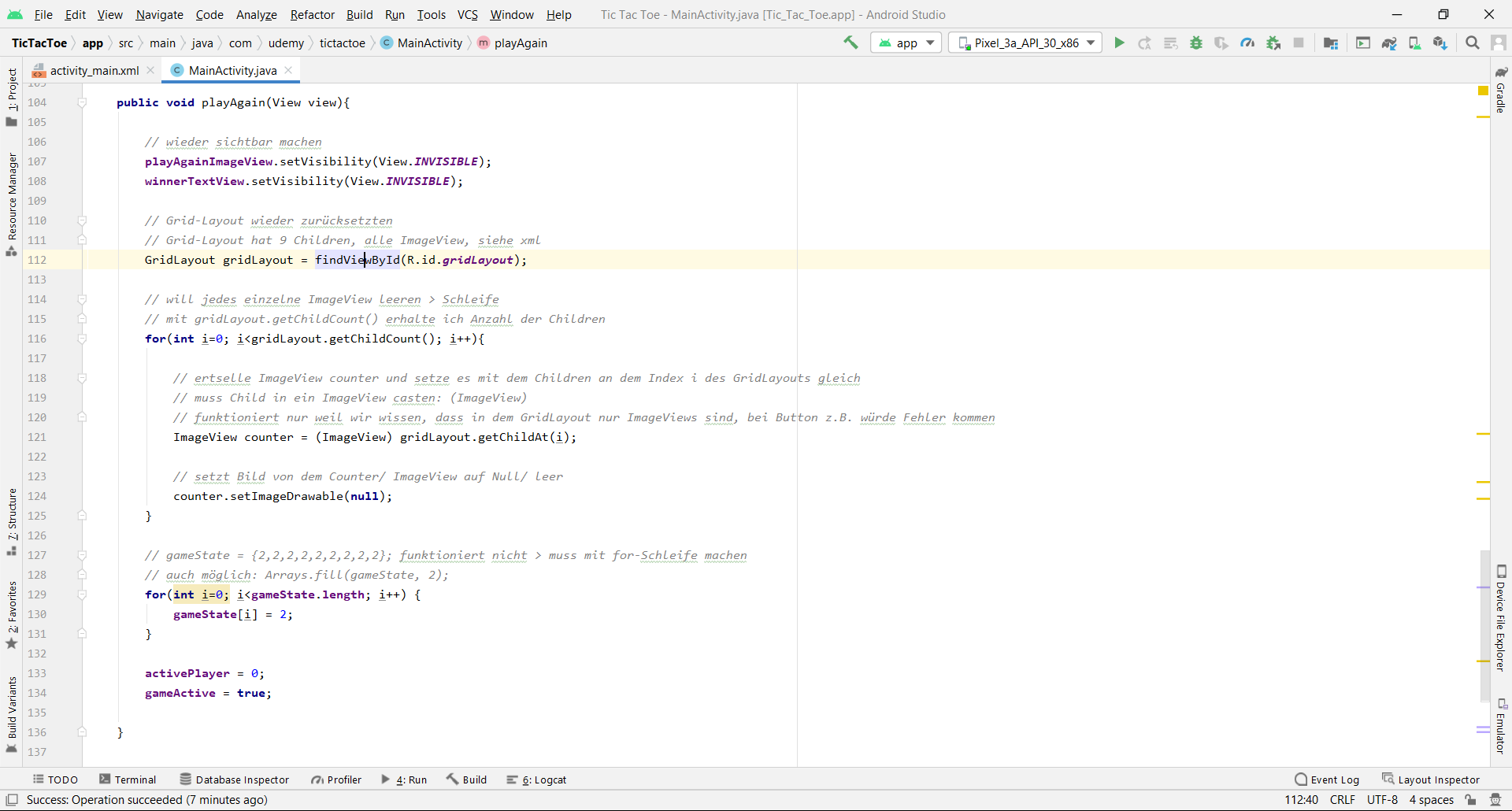Viewport: 1512px width, 811px height.
Task: Open Run Anything toolbar icon
Action: (1363, 43)
